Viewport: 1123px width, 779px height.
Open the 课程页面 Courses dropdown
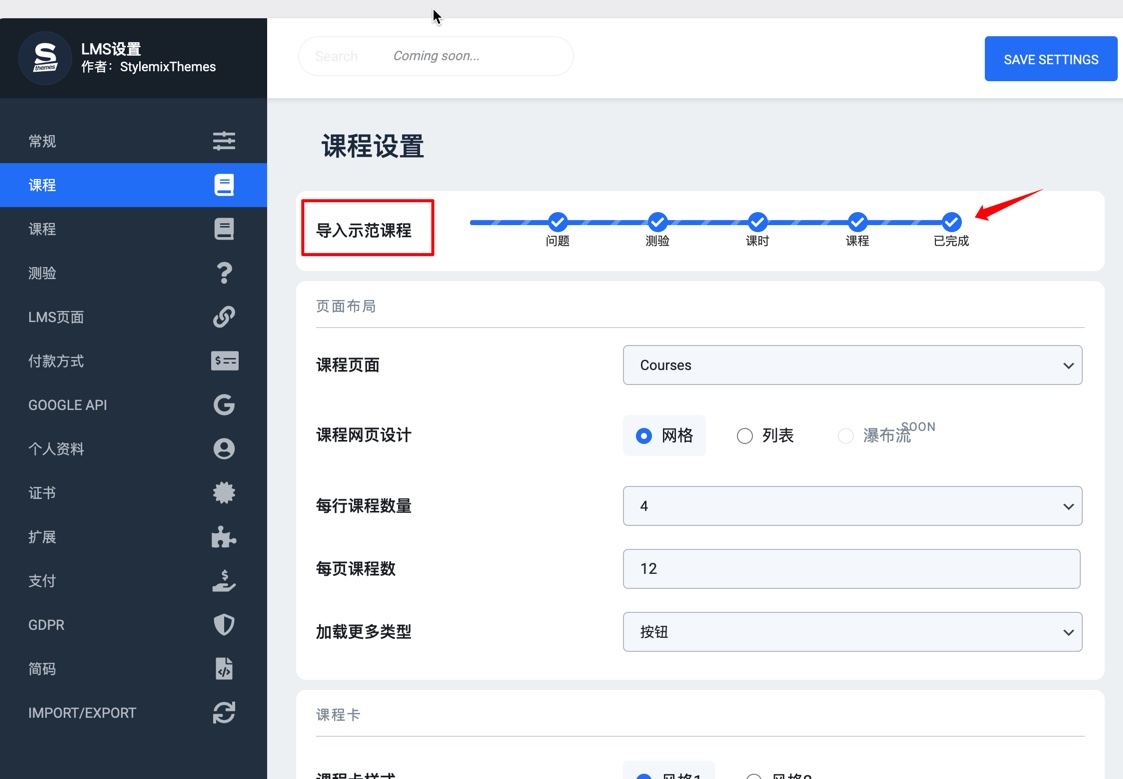pos(852,365)
